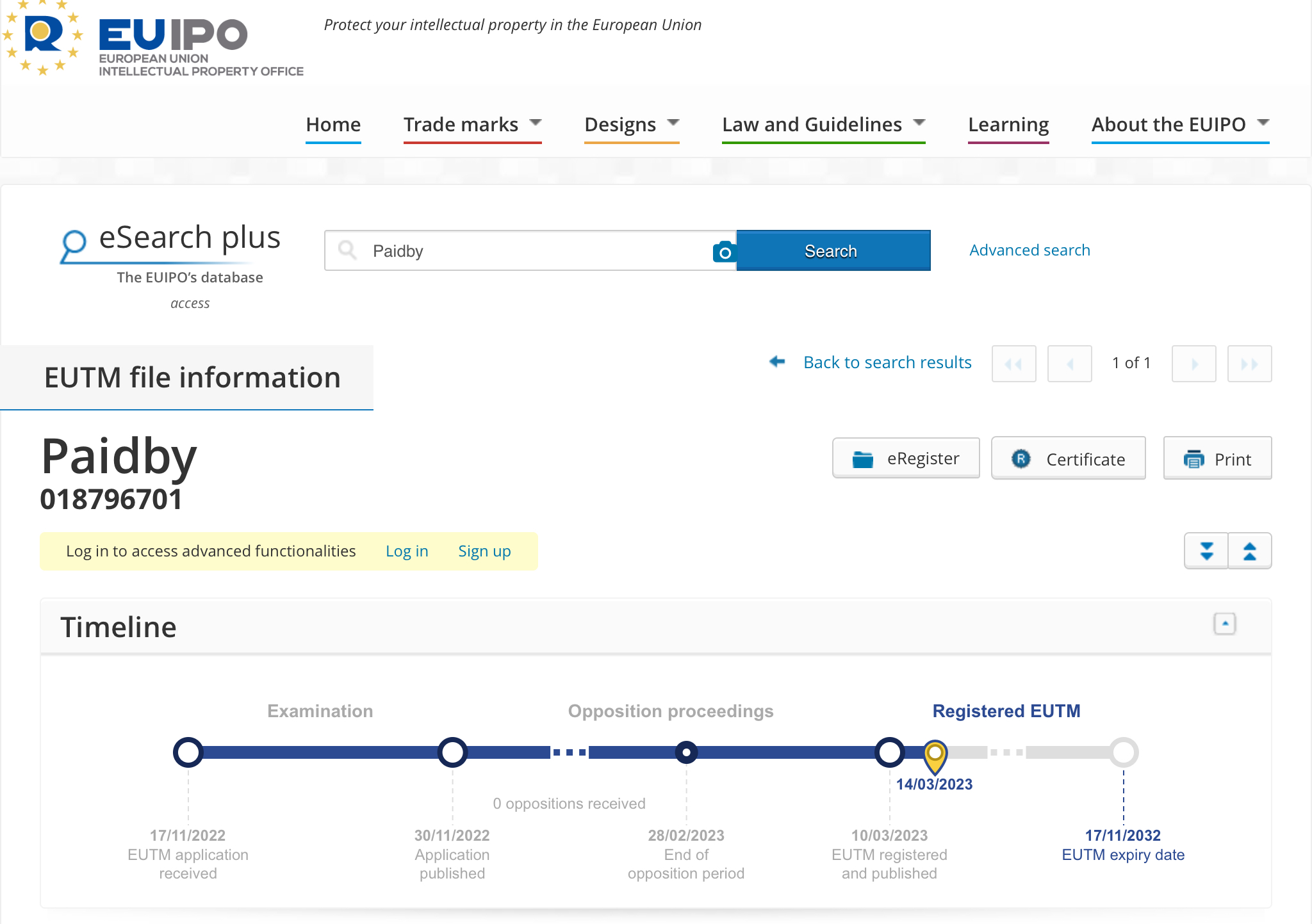Click the magnifier icon in search box

click(x=347, y=250)
